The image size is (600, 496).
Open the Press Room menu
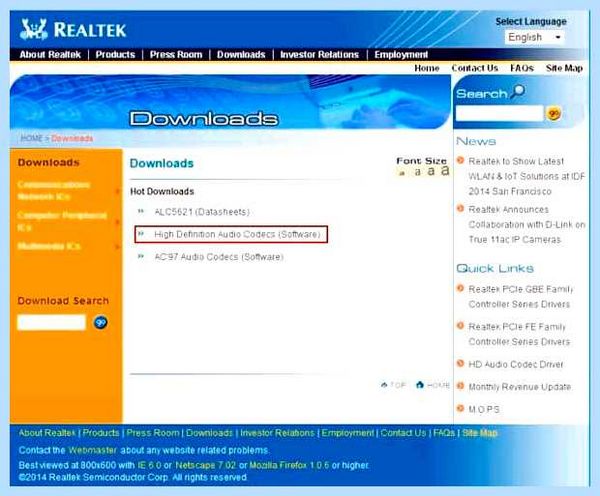point(176,55)
